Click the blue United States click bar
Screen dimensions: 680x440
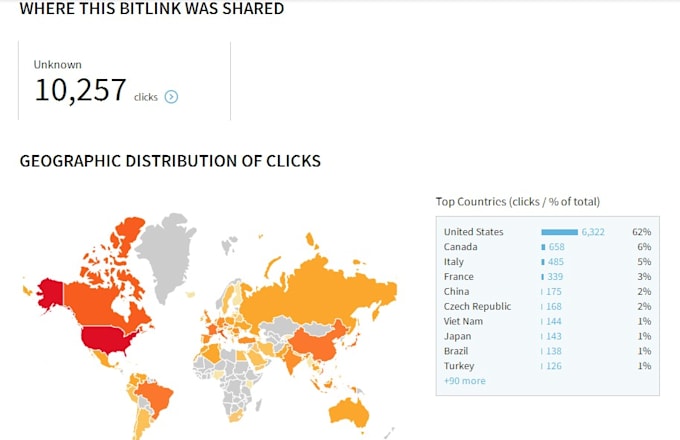click(x=559, y=232)
